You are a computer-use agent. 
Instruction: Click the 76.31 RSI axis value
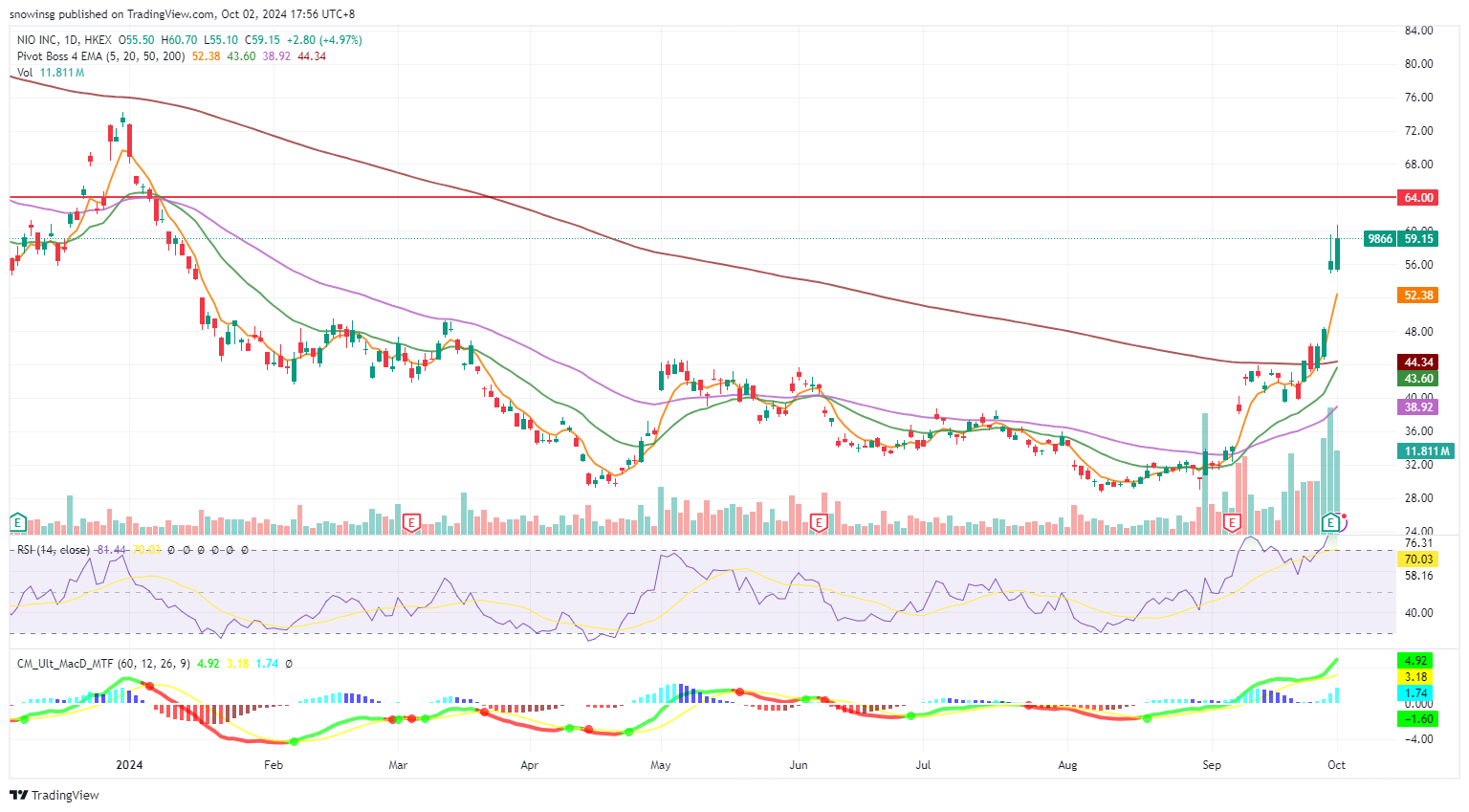(x=1418, y=543)
